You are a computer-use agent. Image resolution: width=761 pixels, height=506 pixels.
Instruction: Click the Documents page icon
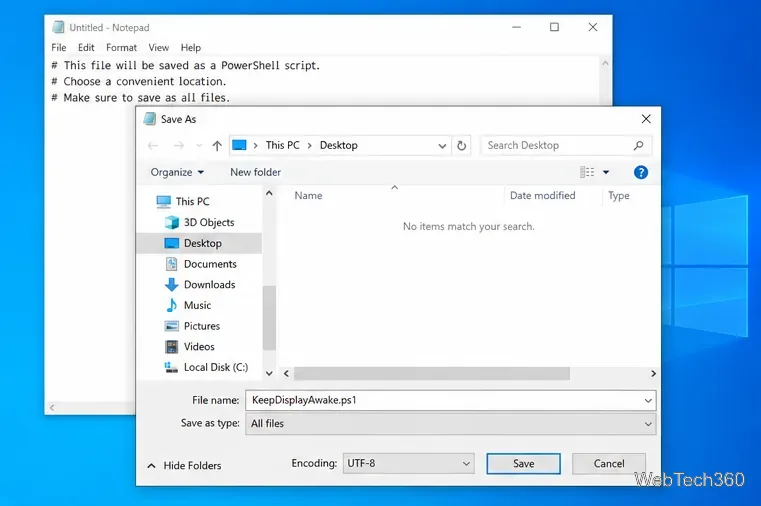pos(171,264)
